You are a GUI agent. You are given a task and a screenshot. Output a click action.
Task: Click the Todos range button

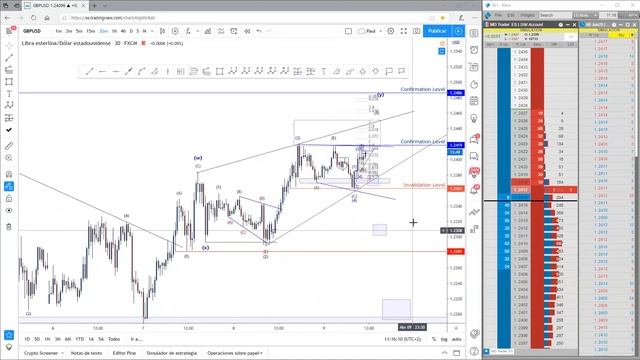pos(114,339)
